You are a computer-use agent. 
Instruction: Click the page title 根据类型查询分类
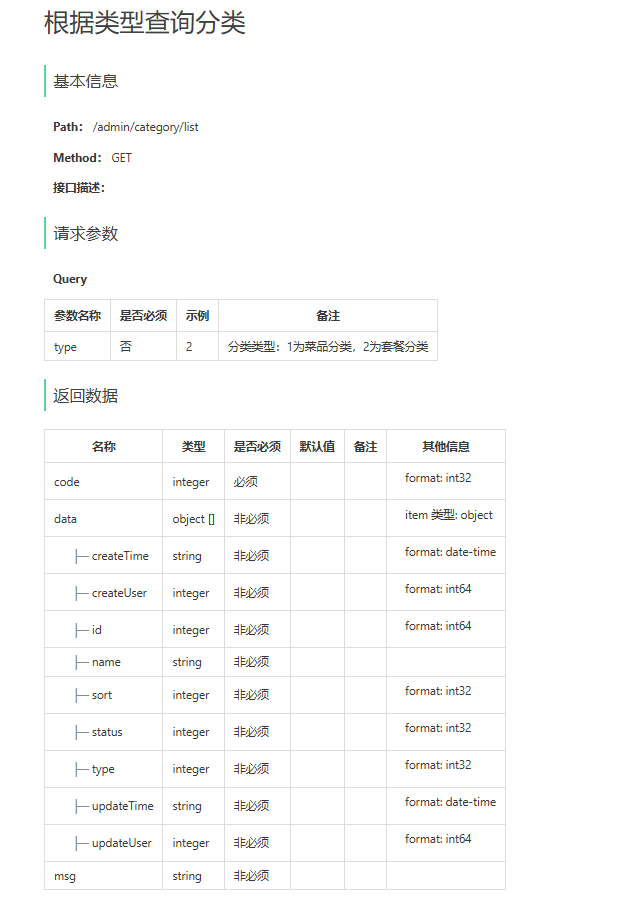point(145,23)
